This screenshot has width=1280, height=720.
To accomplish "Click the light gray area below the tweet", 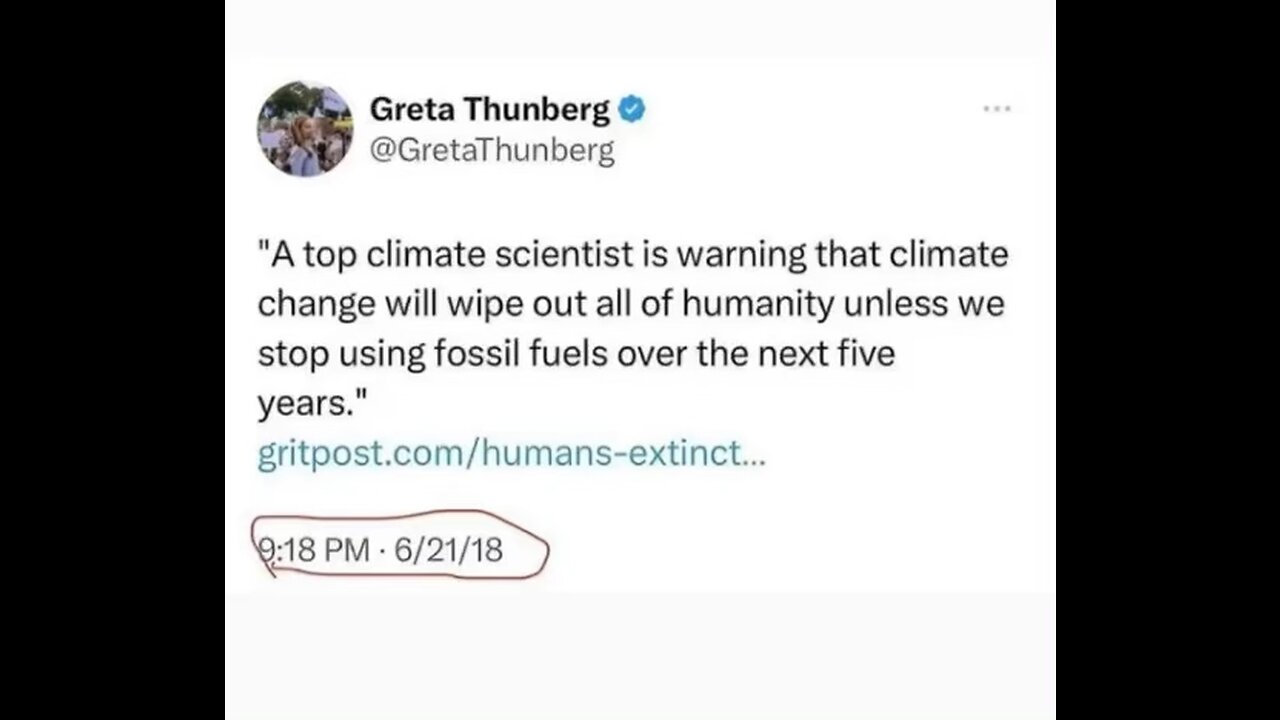I will [x=640, y=655].
